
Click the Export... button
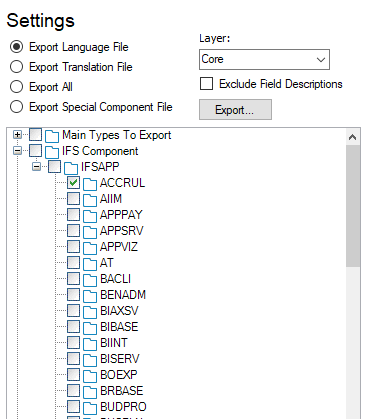coord(235,110)
